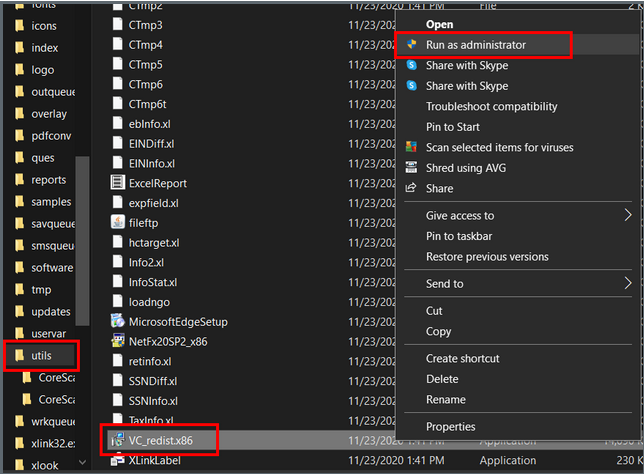The height and width of the screenshot is (474, 644).
Task: Expand the Send to submenu arrow
Action: click(x=628, y=284)
